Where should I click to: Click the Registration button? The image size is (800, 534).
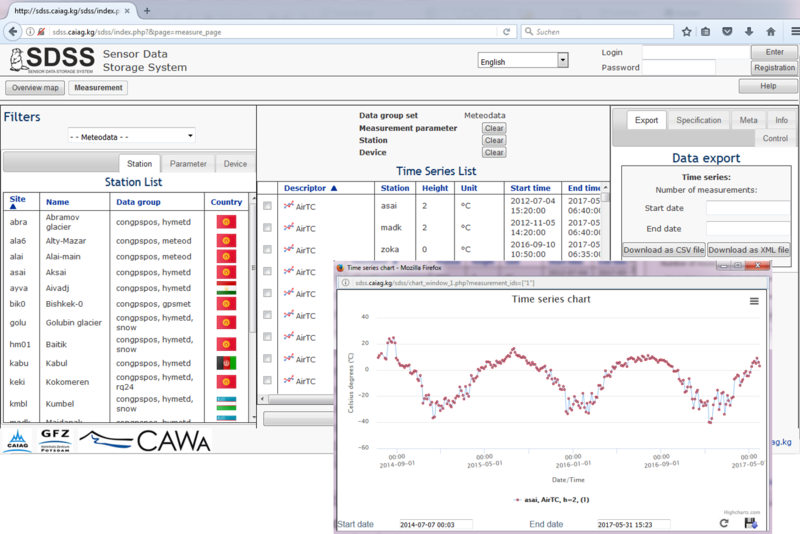773,68
